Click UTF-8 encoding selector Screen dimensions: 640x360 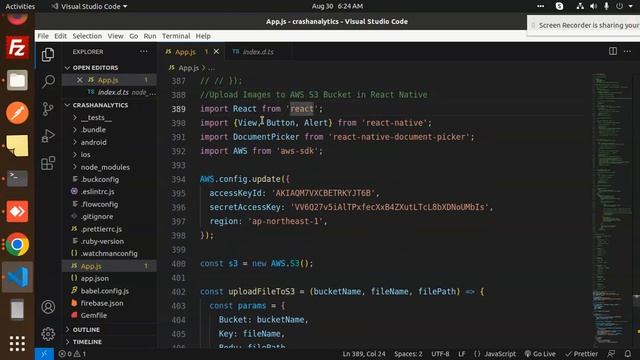pos(440,354)
